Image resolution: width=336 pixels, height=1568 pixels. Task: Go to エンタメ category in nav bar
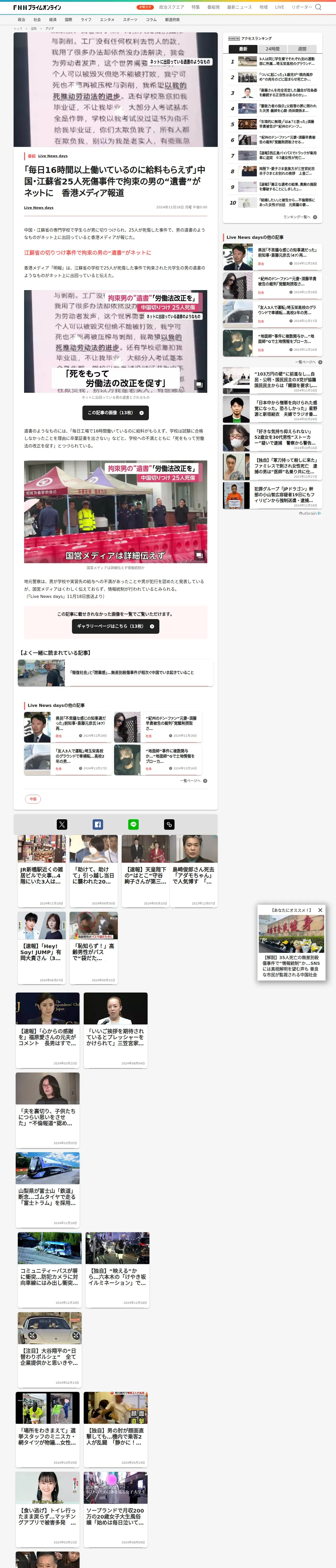(x=107, y=20)
